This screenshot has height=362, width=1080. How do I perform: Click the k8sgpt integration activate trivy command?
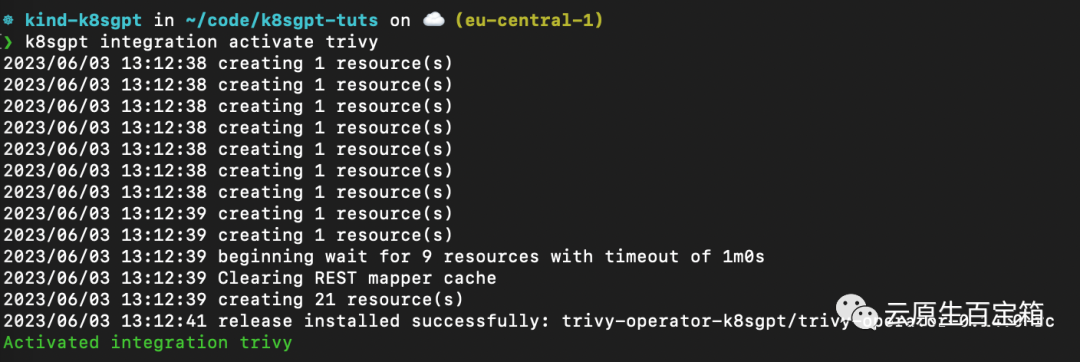(202, 42)
